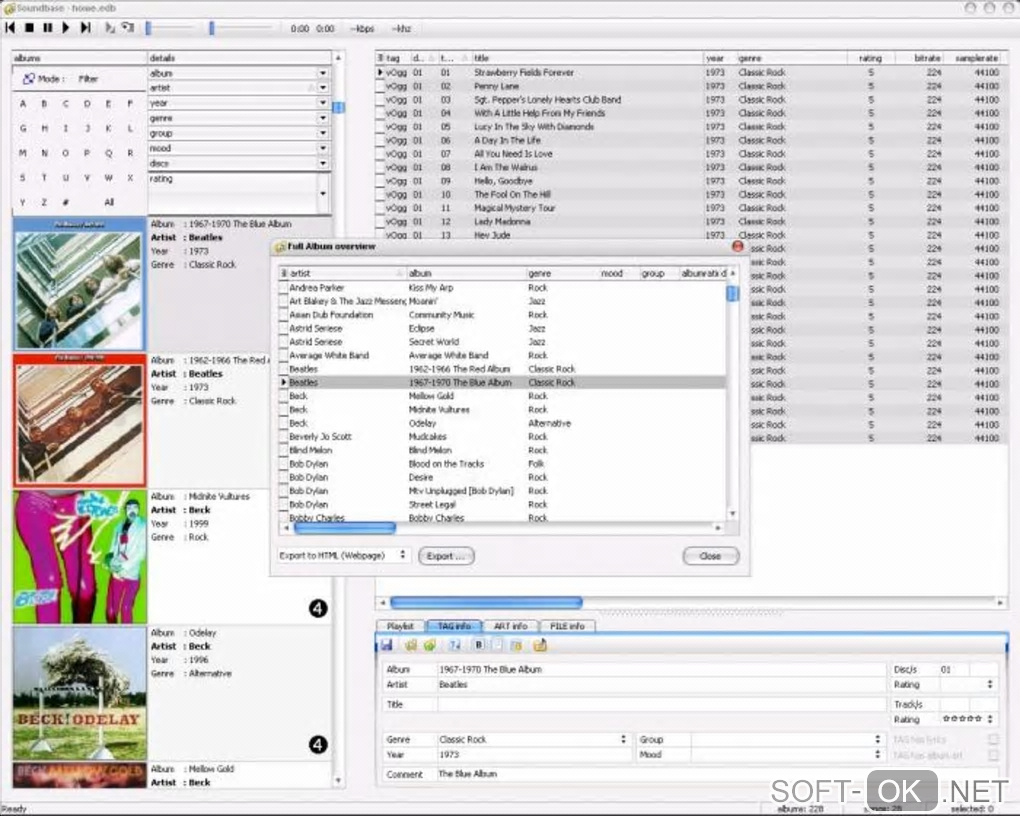This screenshot has width=1020, height=816.
Task: Click the green folder icon in TAG toolbar
Action: click(x=429, y=645)
